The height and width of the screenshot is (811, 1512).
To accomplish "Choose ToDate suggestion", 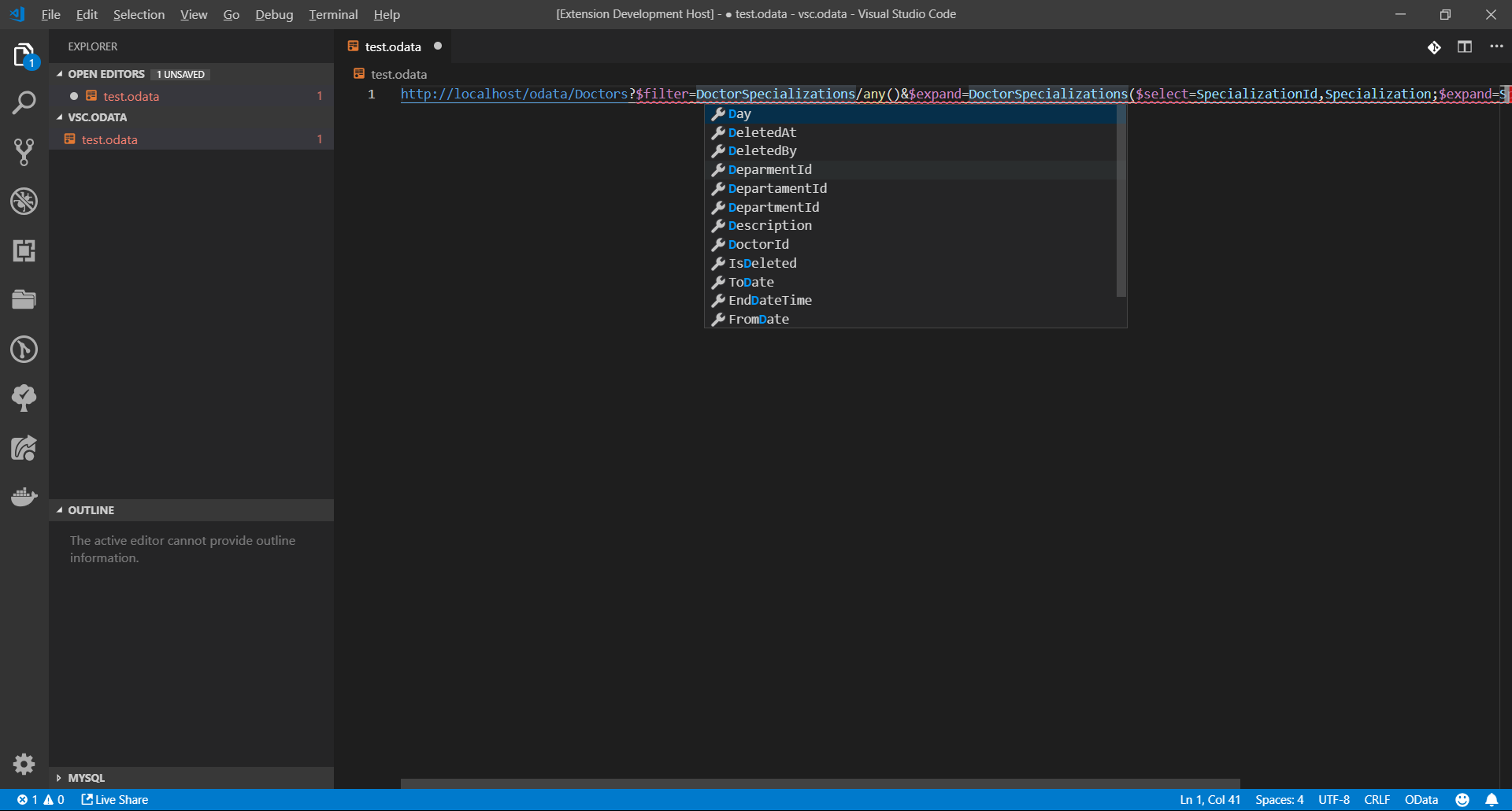I will 910,282.
